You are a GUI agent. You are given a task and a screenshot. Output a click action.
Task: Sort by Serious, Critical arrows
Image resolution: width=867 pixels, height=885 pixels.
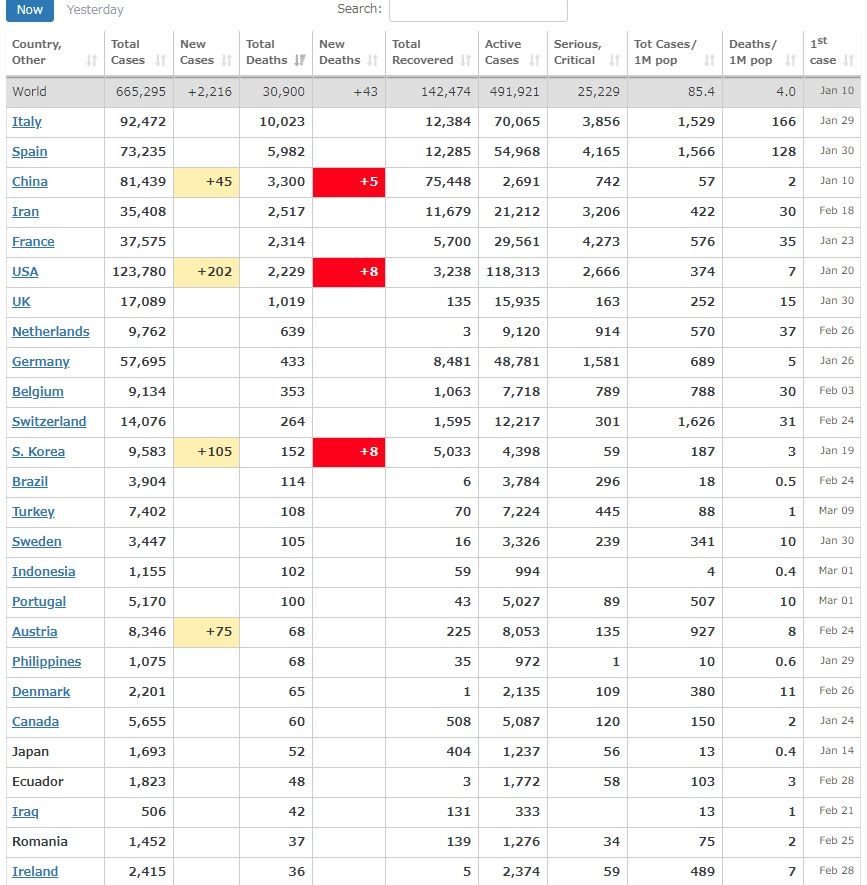pyautogui.click(x=614, y=60)
